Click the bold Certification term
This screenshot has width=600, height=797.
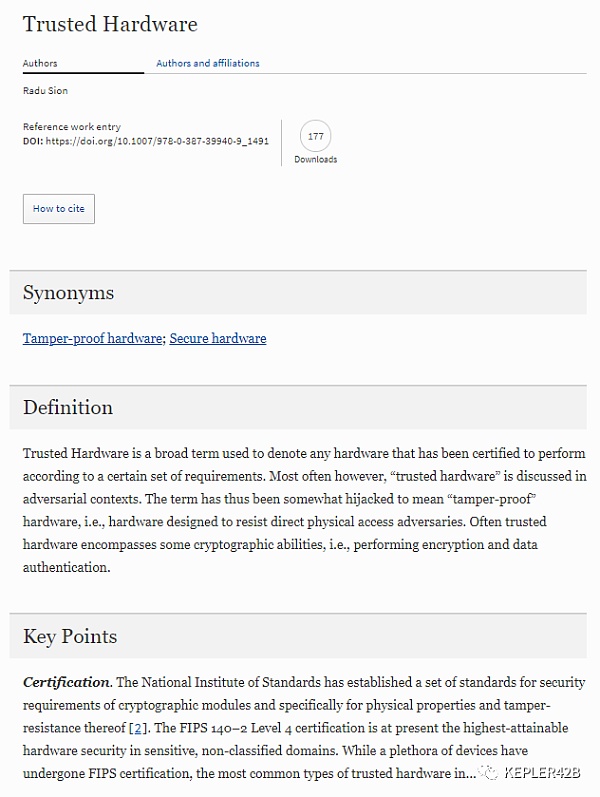66,682
